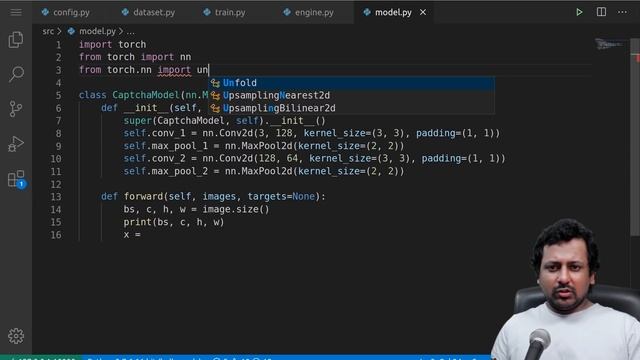Viewport: 640px width, 360px height.
Task: Click 'print(bs, c, h, w)' on line 15
Action: click(x=174, y=222)
